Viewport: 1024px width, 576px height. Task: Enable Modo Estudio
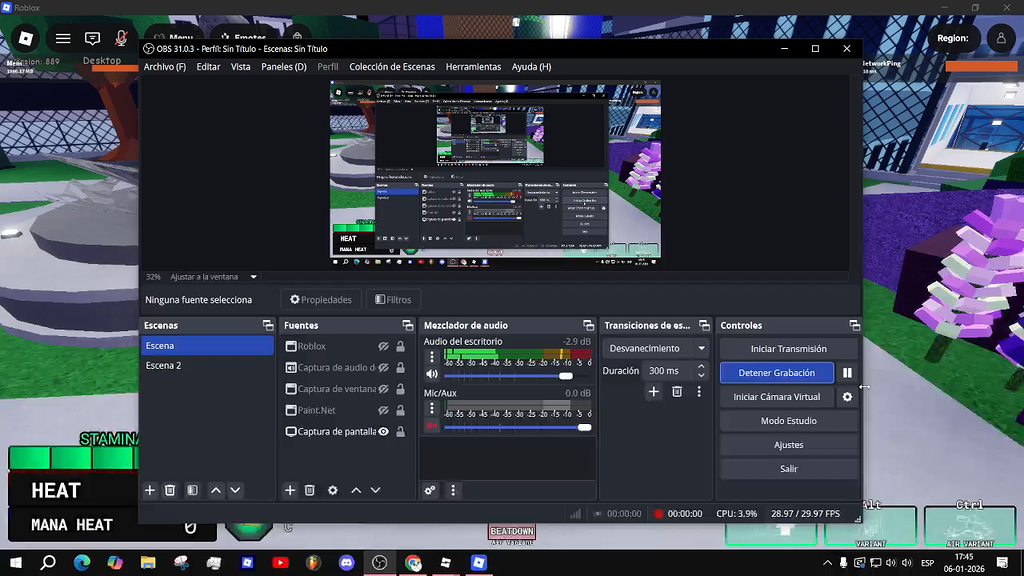788,420
